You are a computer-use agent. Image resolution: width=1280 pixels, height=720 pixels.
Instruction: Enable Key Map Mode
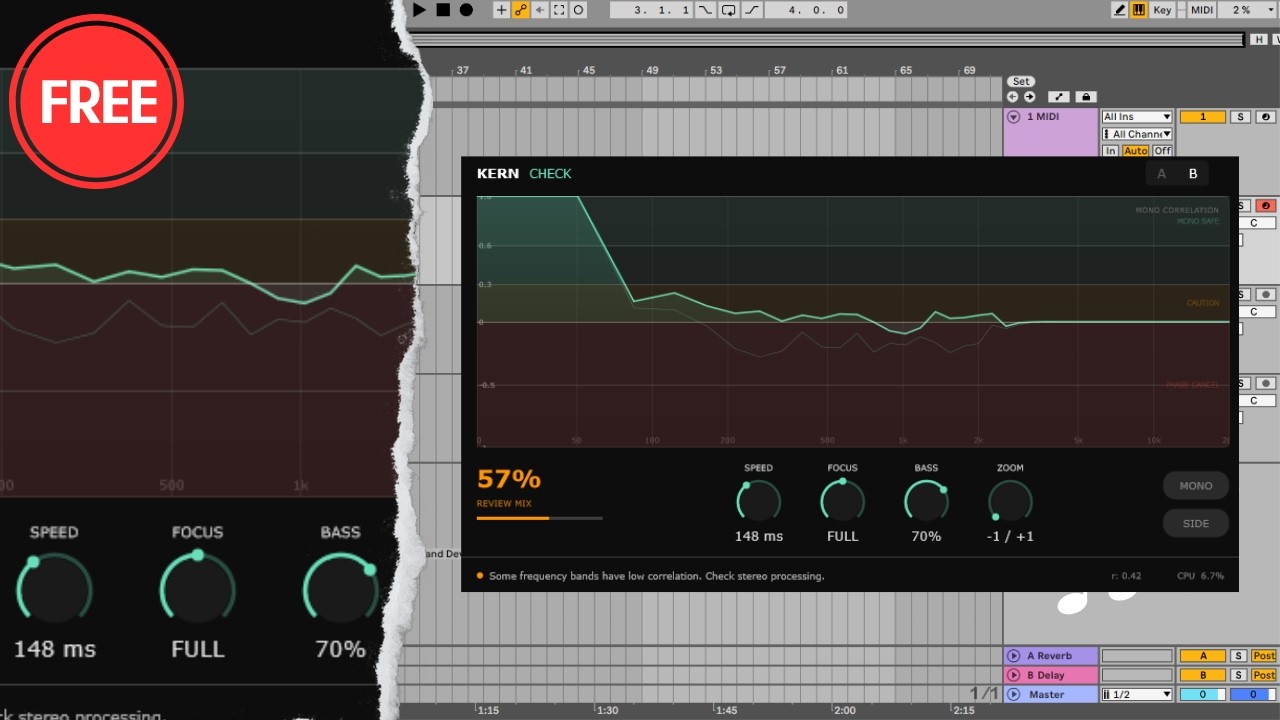click(x=1162, y=10)
